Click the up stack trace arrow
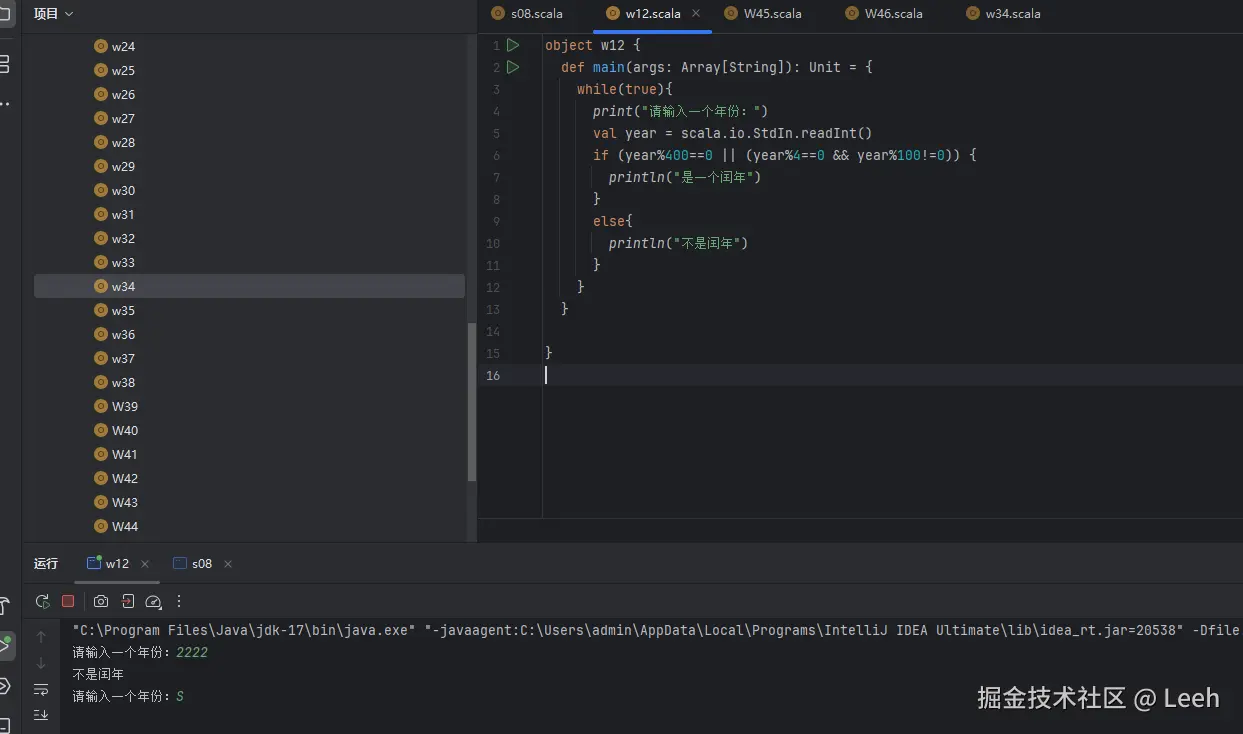1243x734 pixels. (41, 637)
